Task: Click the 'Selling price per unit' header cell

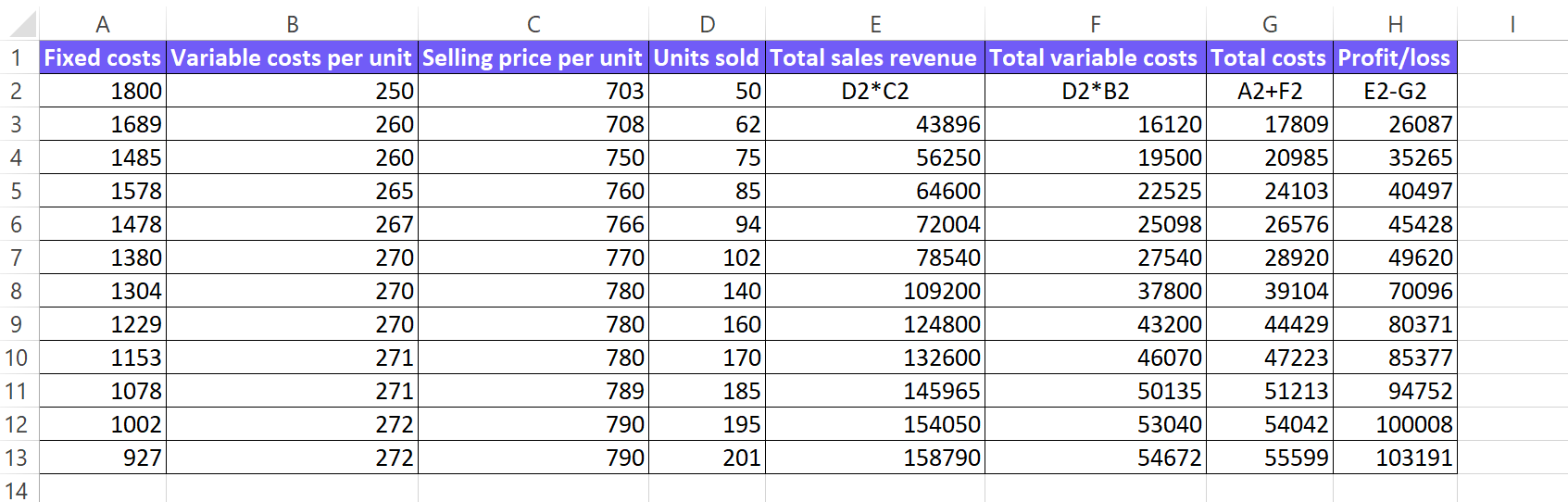Action: pyautogui.click(x=533, y=57)
